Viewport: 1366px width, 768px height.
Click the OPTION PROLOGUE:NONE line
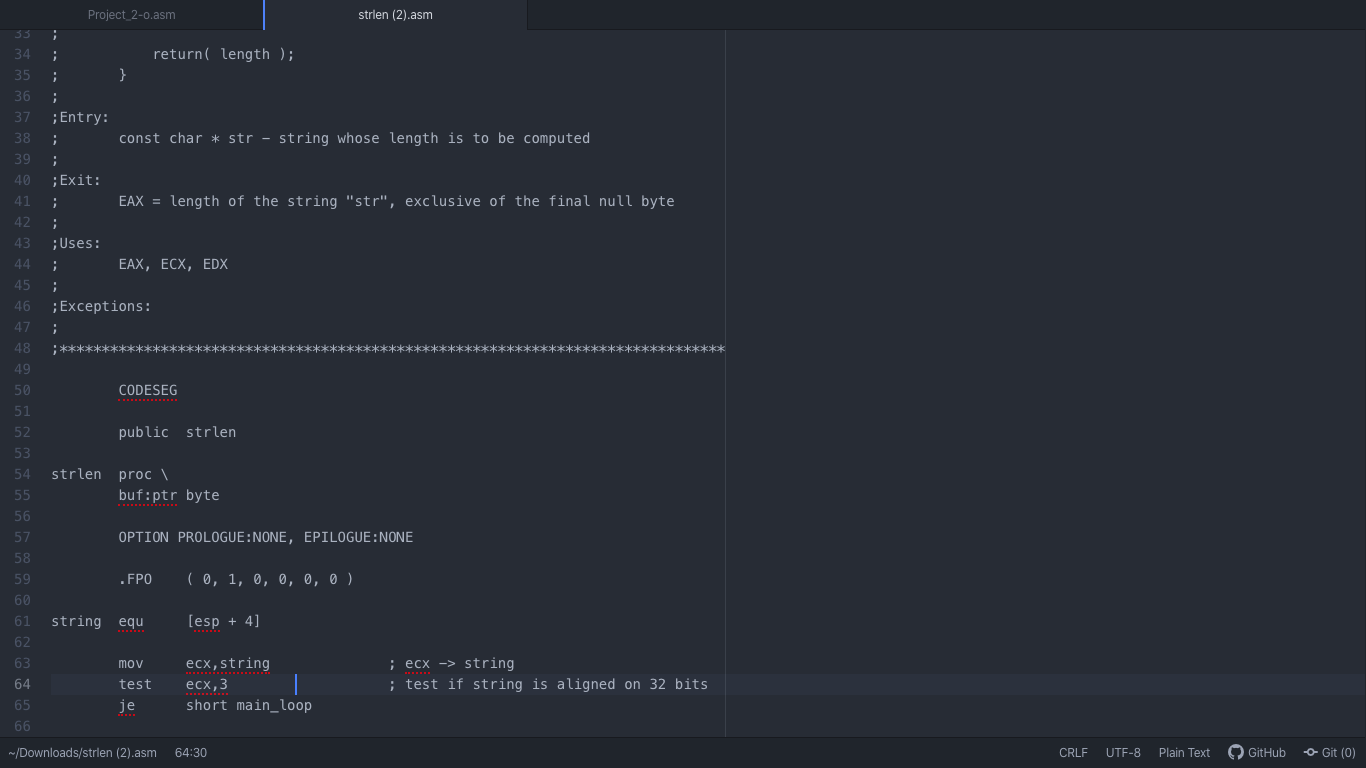[265, 537]
